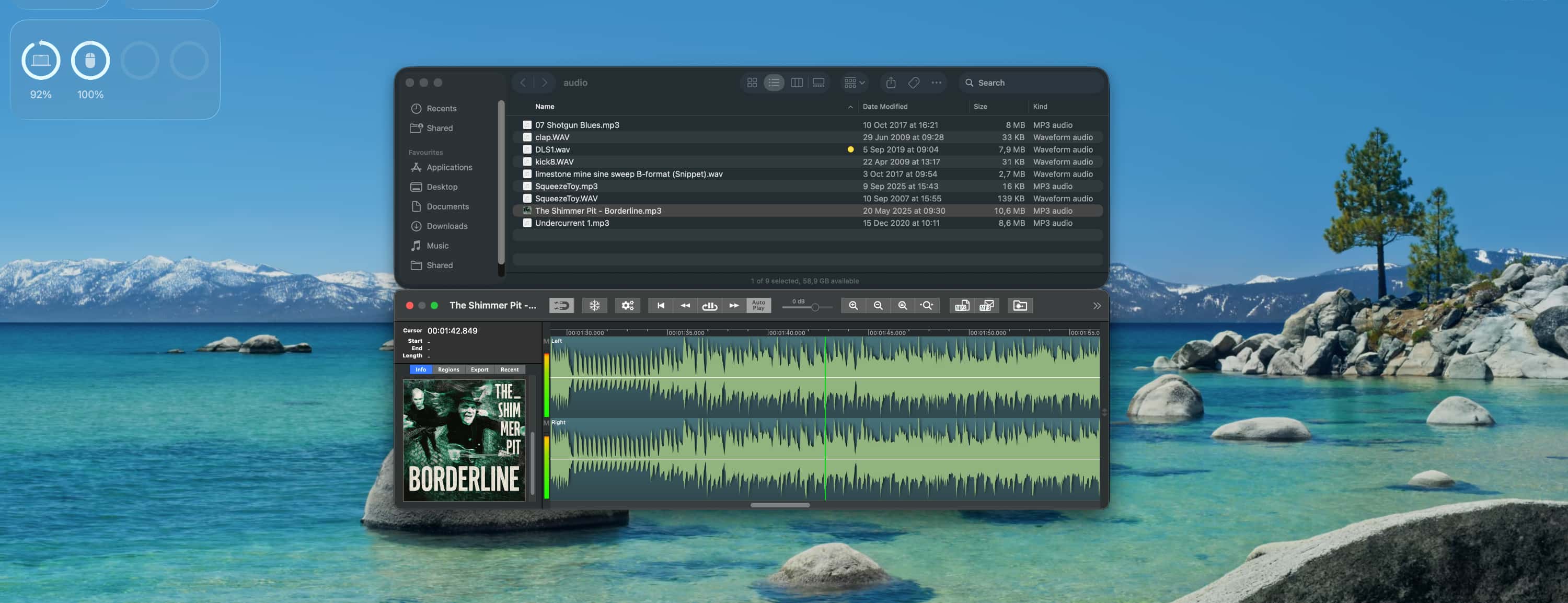Click the open folder icon in the audio editor
Image resolution: width=1568 pixels, height=603 pixels.
(x=1020, y=306)
